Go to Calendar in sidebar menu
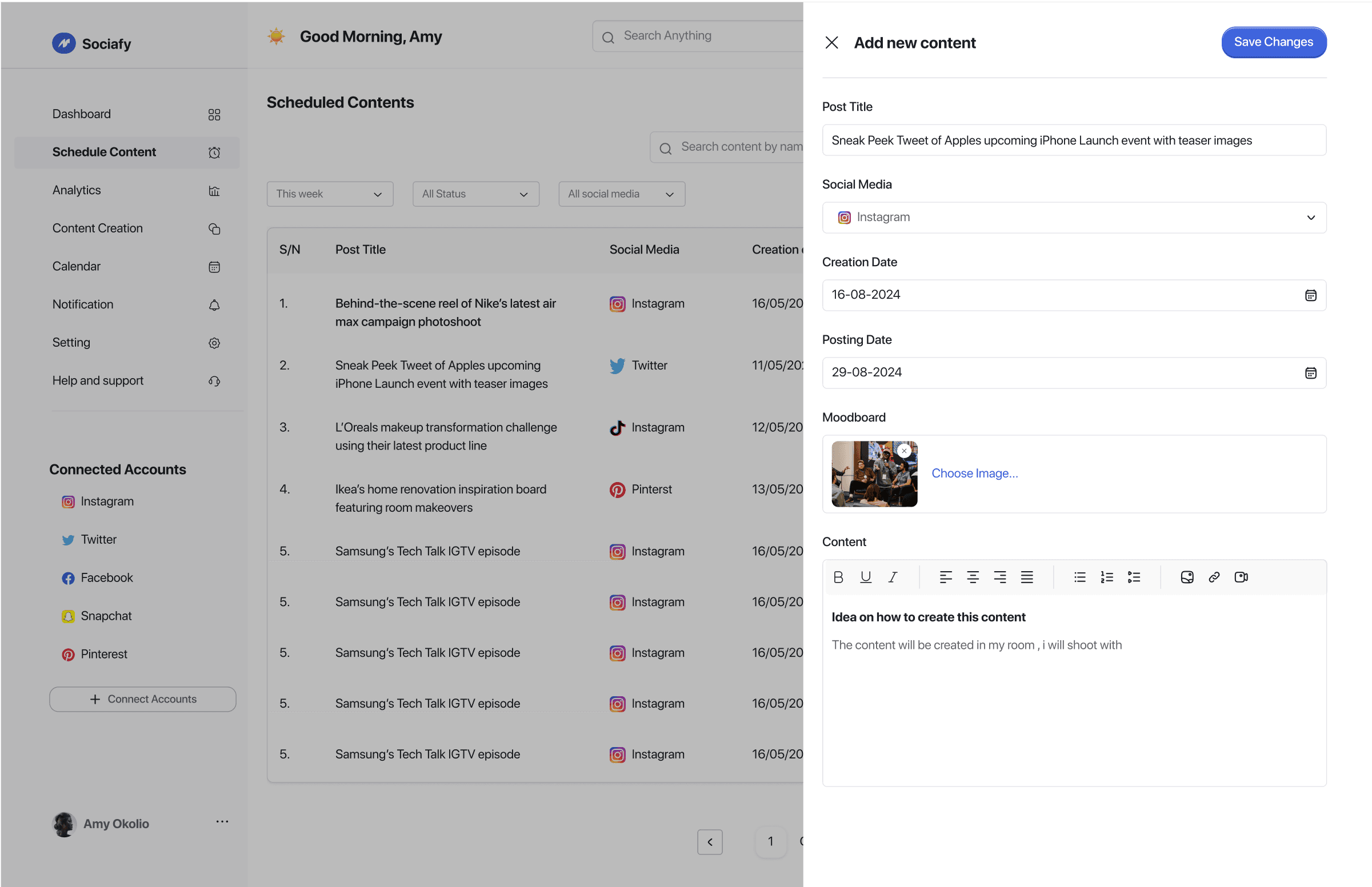 77,266
